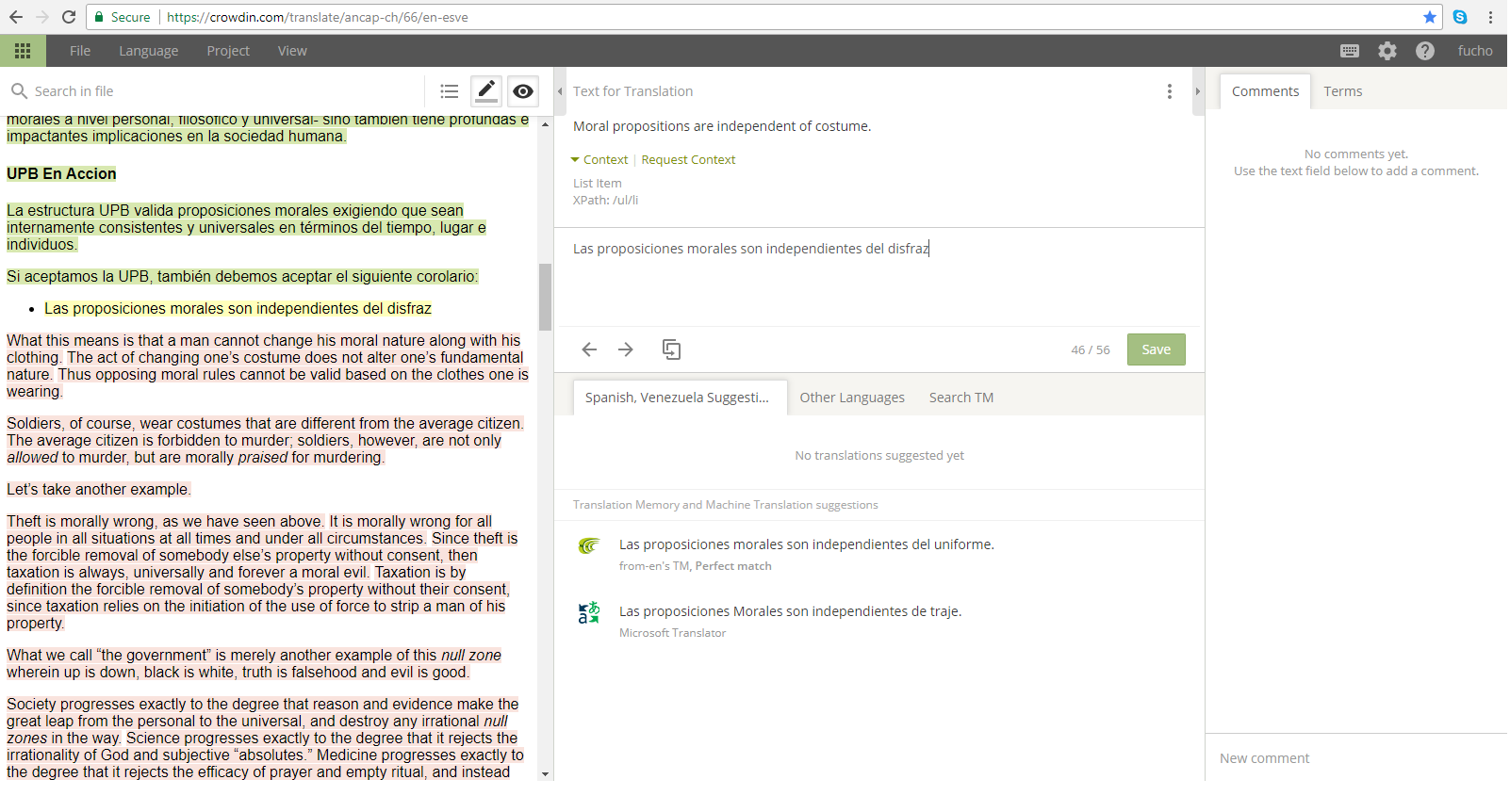This screenshot has height=812, width=1510.
Task: Select the 'Theft is morally wrong' paragraph
Action: (262, 573)
